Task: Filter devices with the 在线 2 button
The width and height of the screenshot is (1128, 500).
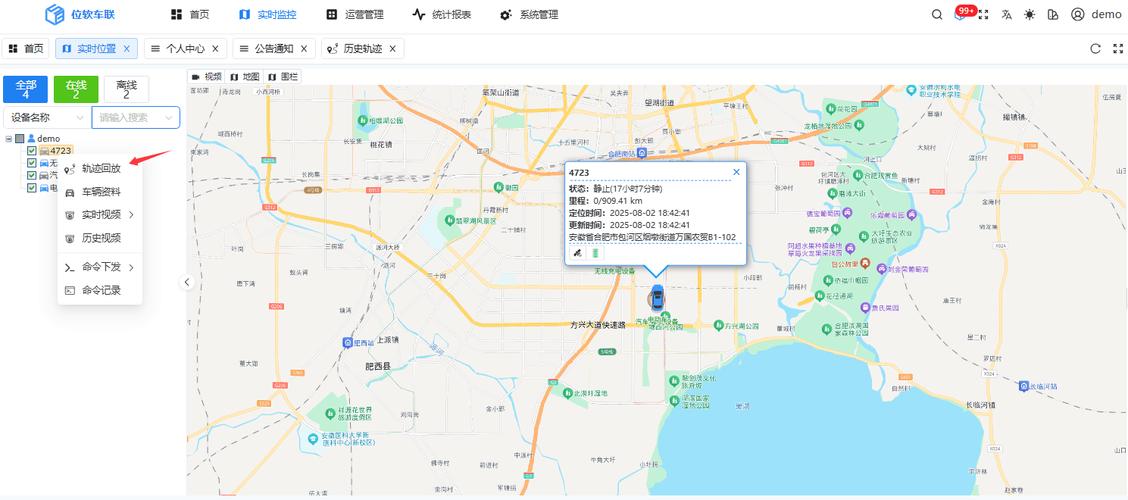Action: point(76,89)
